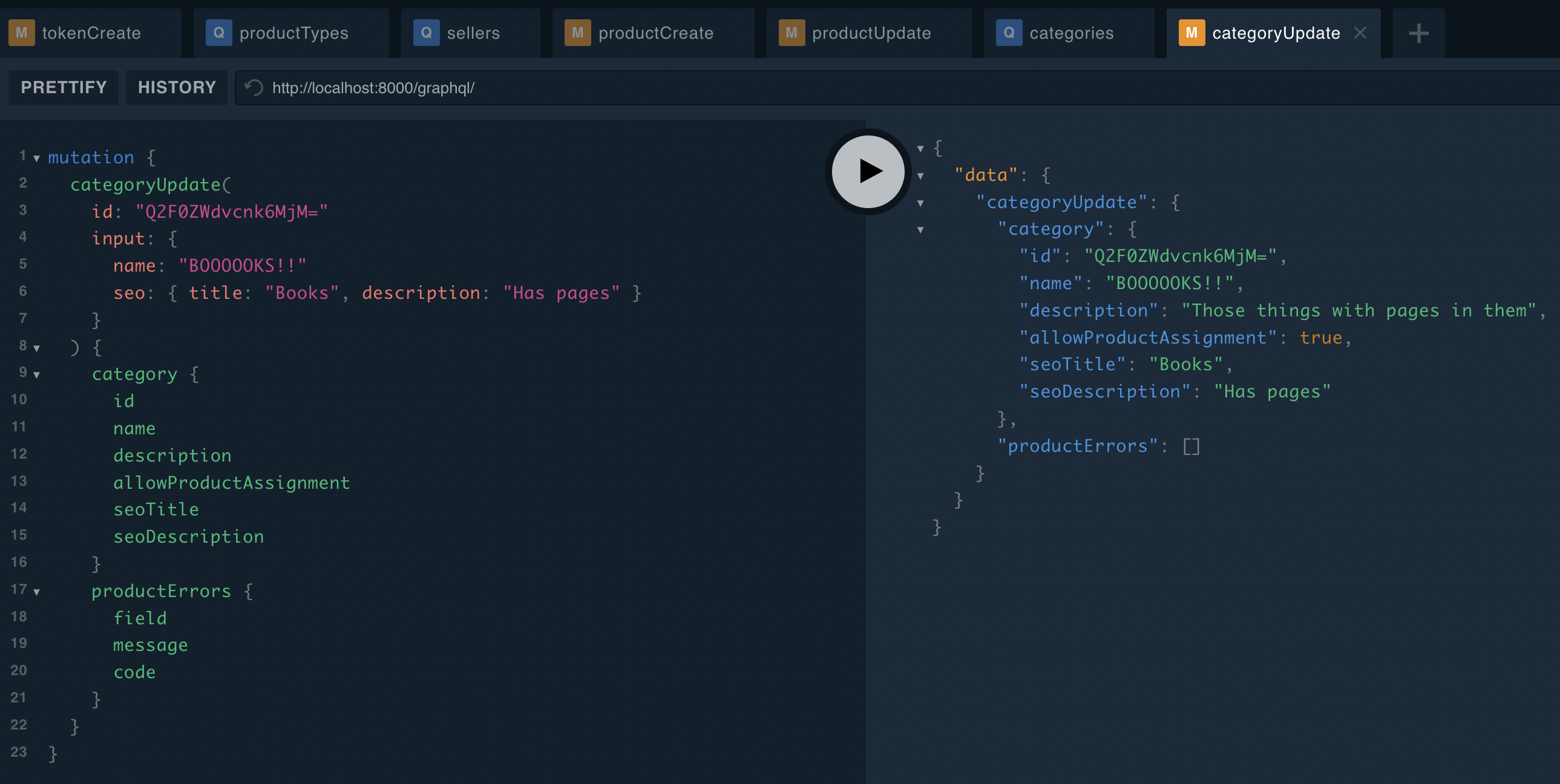
Task: Click the M icon on the productCreate tab
Action: [577, 33]
